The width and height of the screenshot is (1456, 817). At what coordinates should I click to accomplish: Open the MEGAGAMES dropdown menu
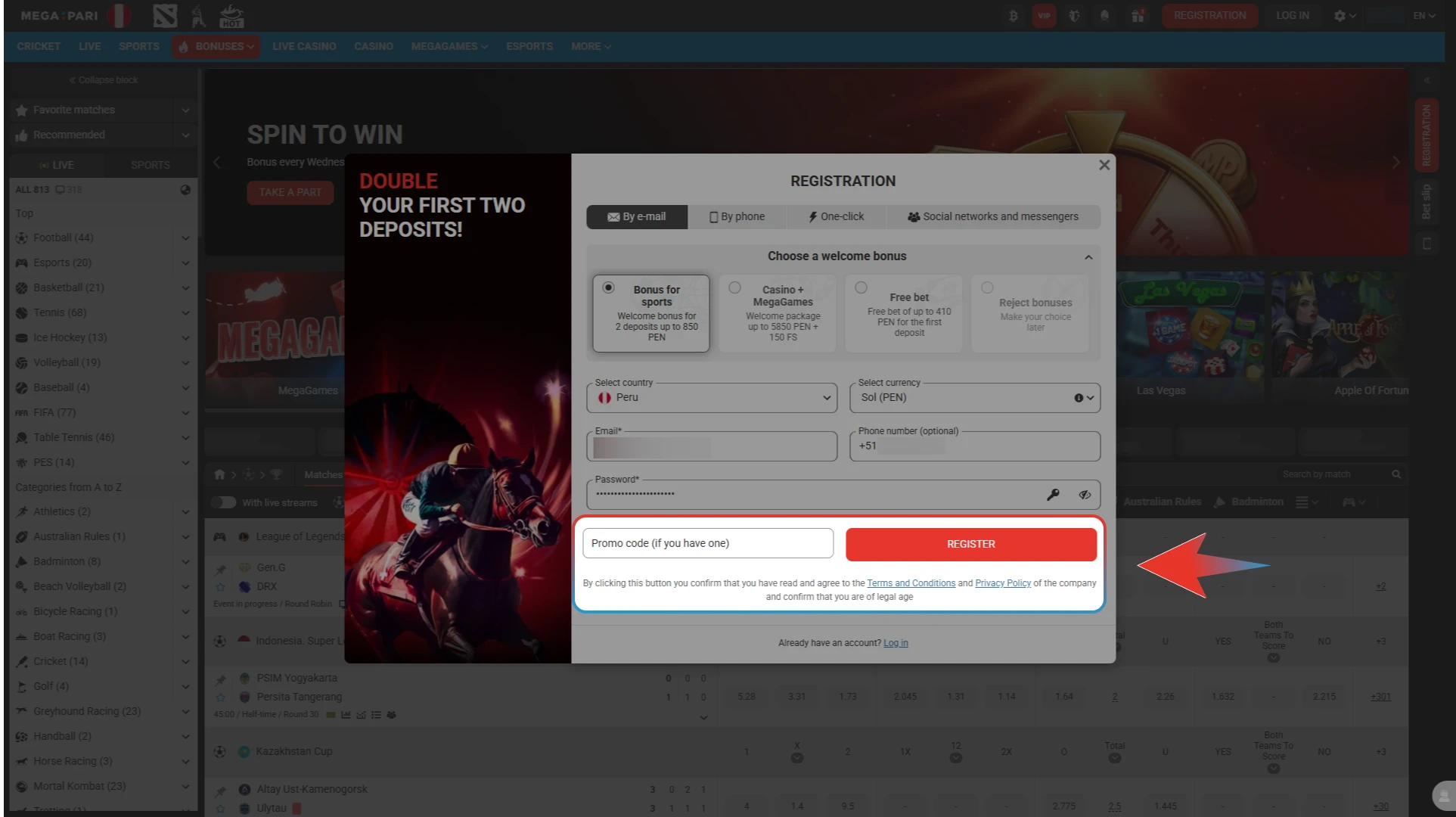point(449,47)
